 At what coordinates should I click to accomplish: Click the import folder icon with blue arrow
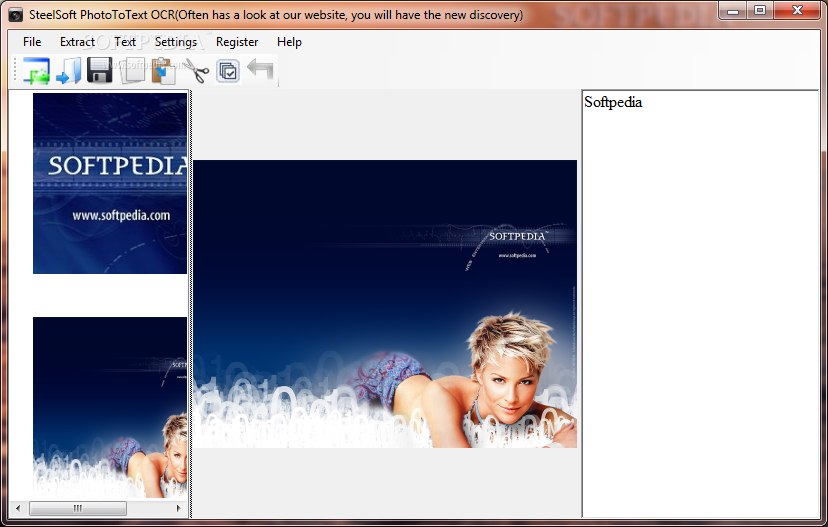(69, 70)
